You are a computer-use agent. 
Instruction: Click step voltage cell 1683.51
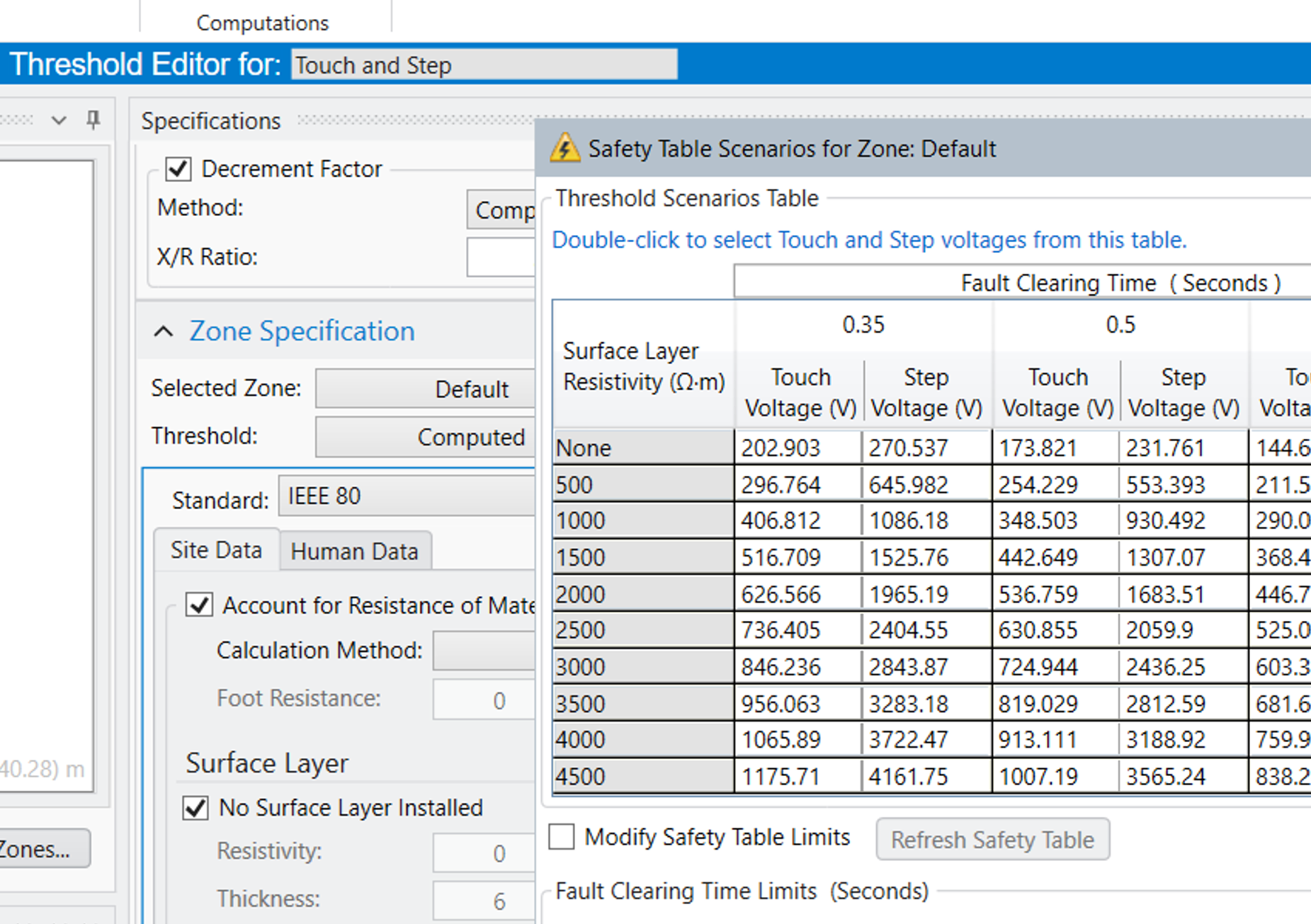click(1184, 594)
